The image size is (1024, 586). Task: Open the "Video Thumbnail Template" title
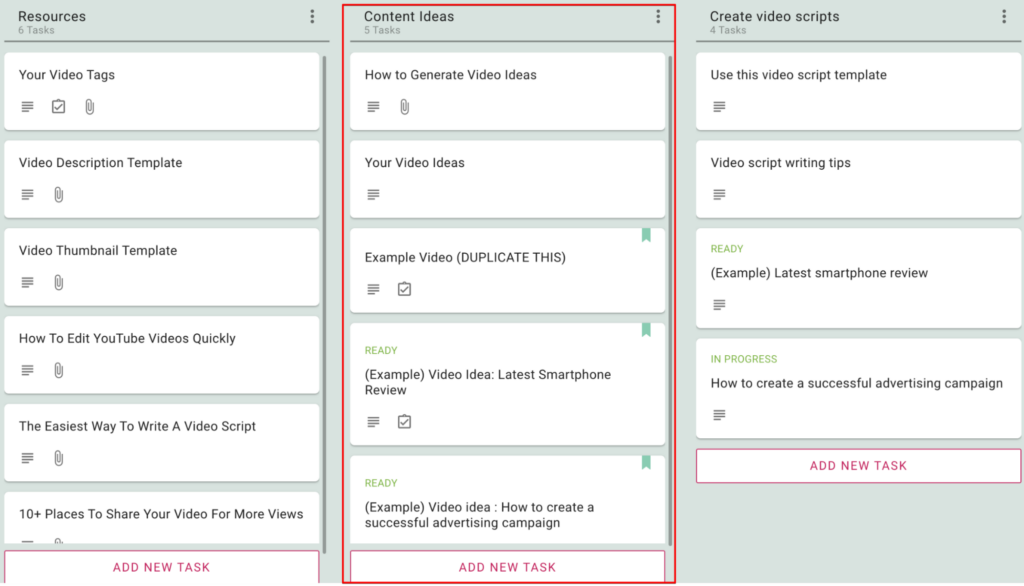click(98, 251)
